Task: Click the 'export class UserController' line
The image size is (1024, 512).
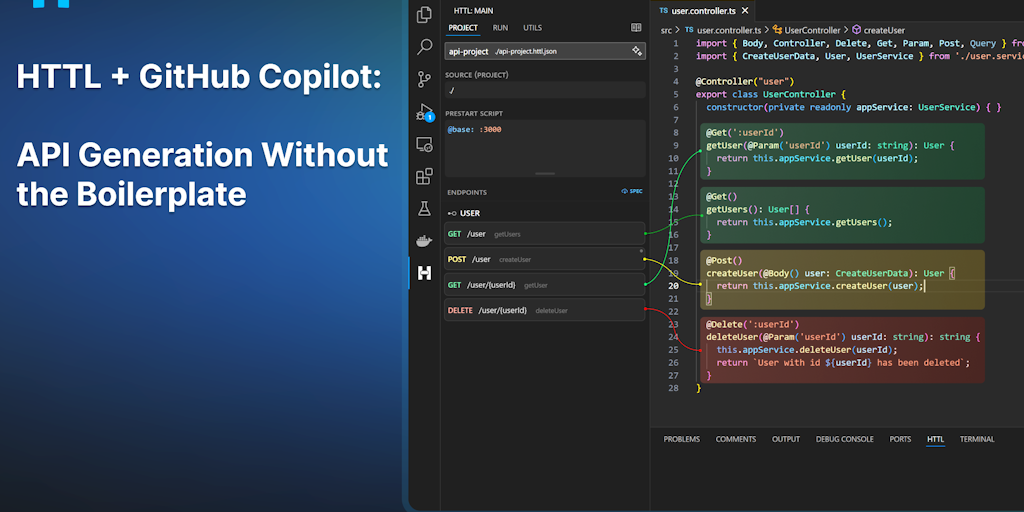Action: pyautogui.click(x=771, y=94)
